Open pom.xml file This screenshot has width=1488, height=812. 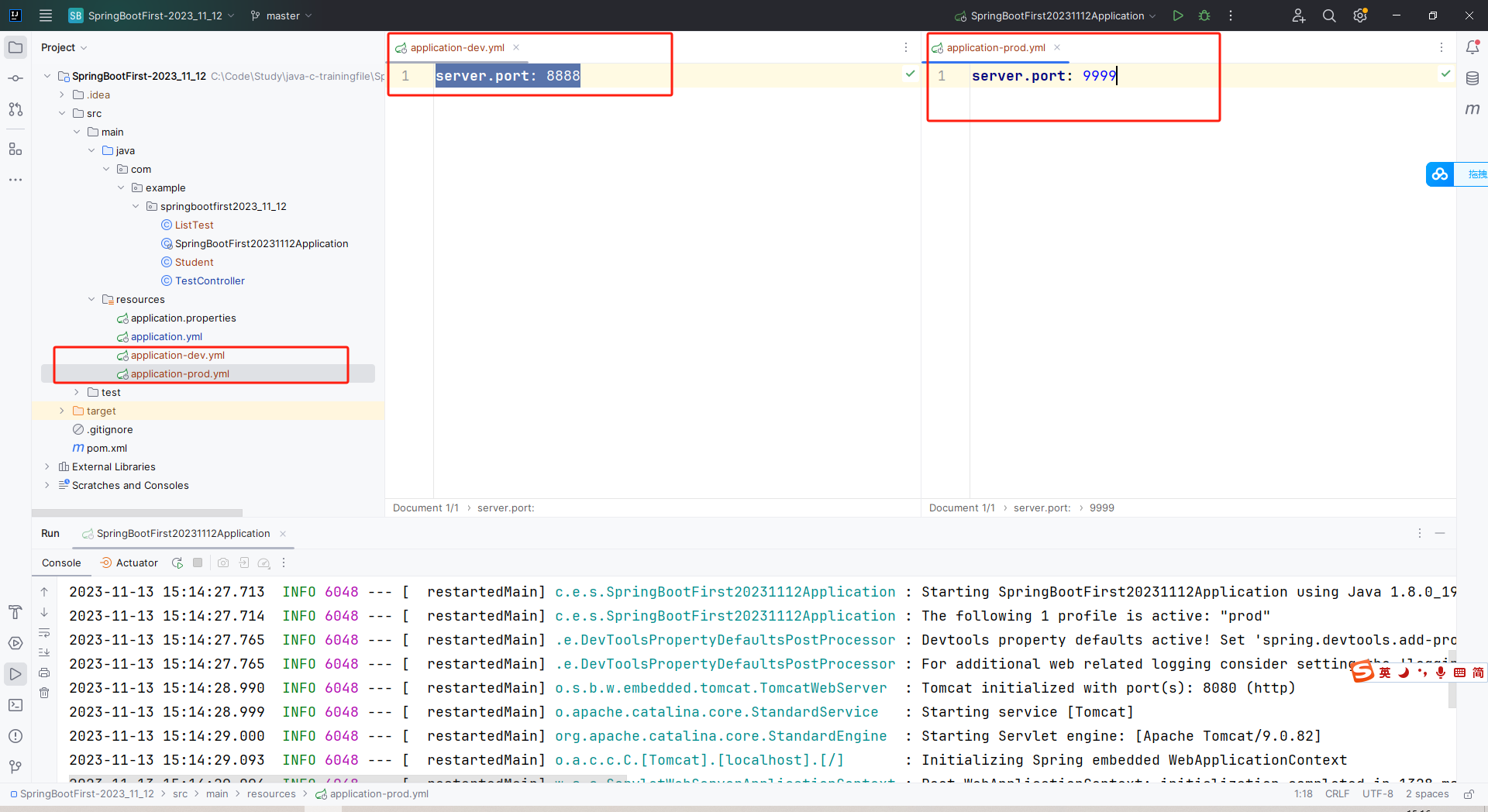pyautogui.click(x=106, y=448)
